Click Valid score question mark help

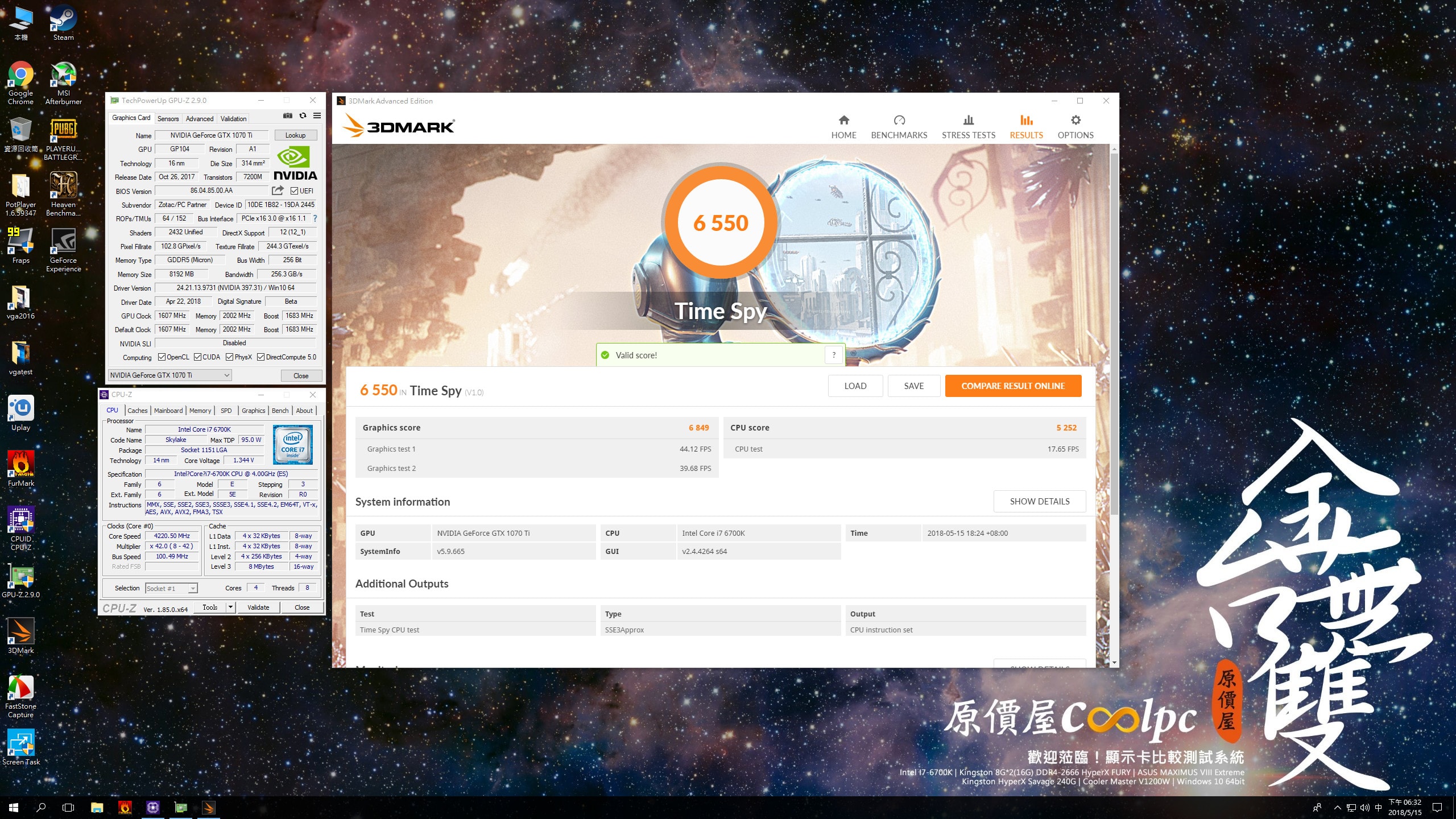834,355
